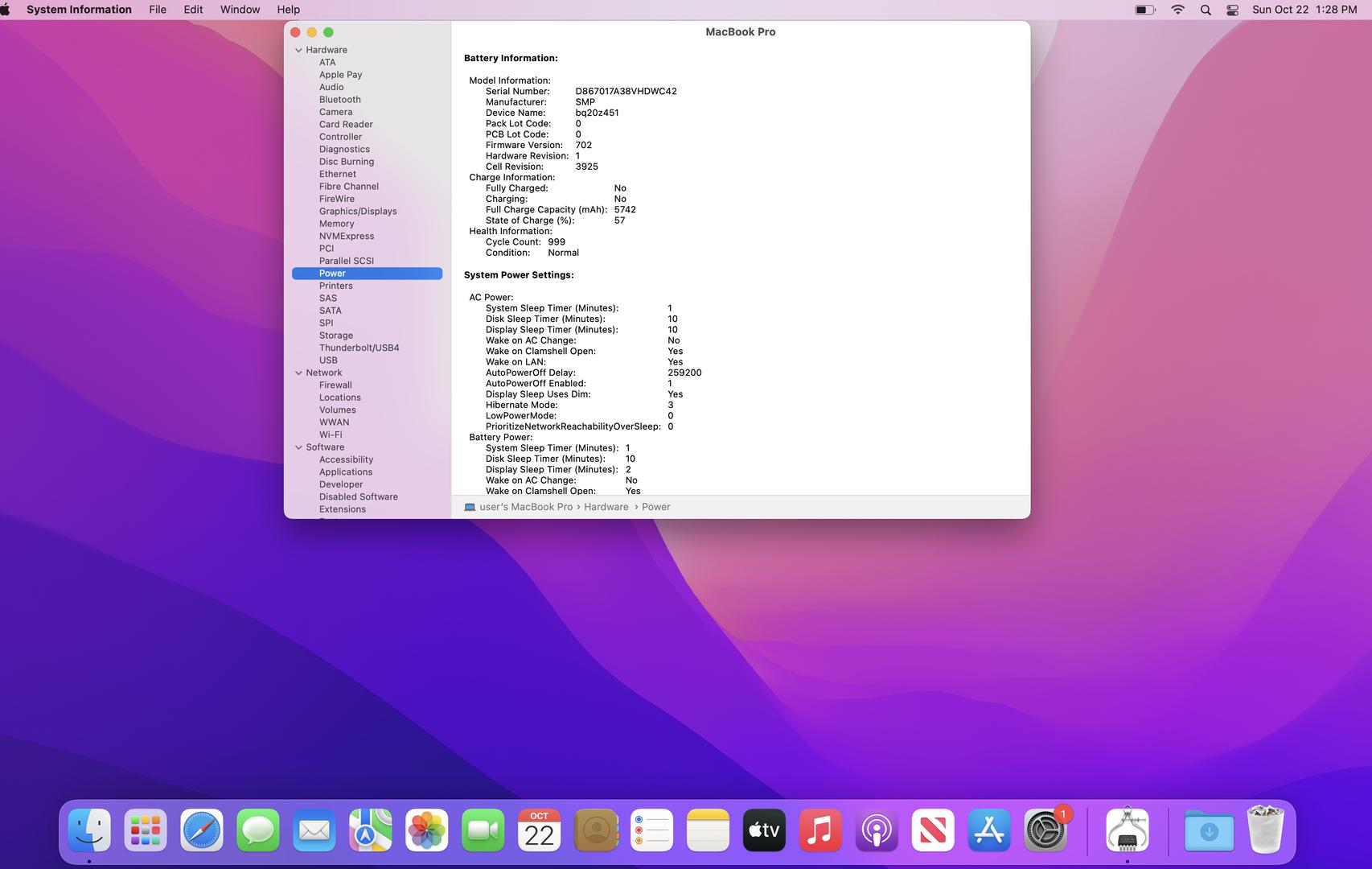The width and height of the screenshot is (1372, 869).
Task: Click the Spotlight search magnifier icon
Action: 1205,10
